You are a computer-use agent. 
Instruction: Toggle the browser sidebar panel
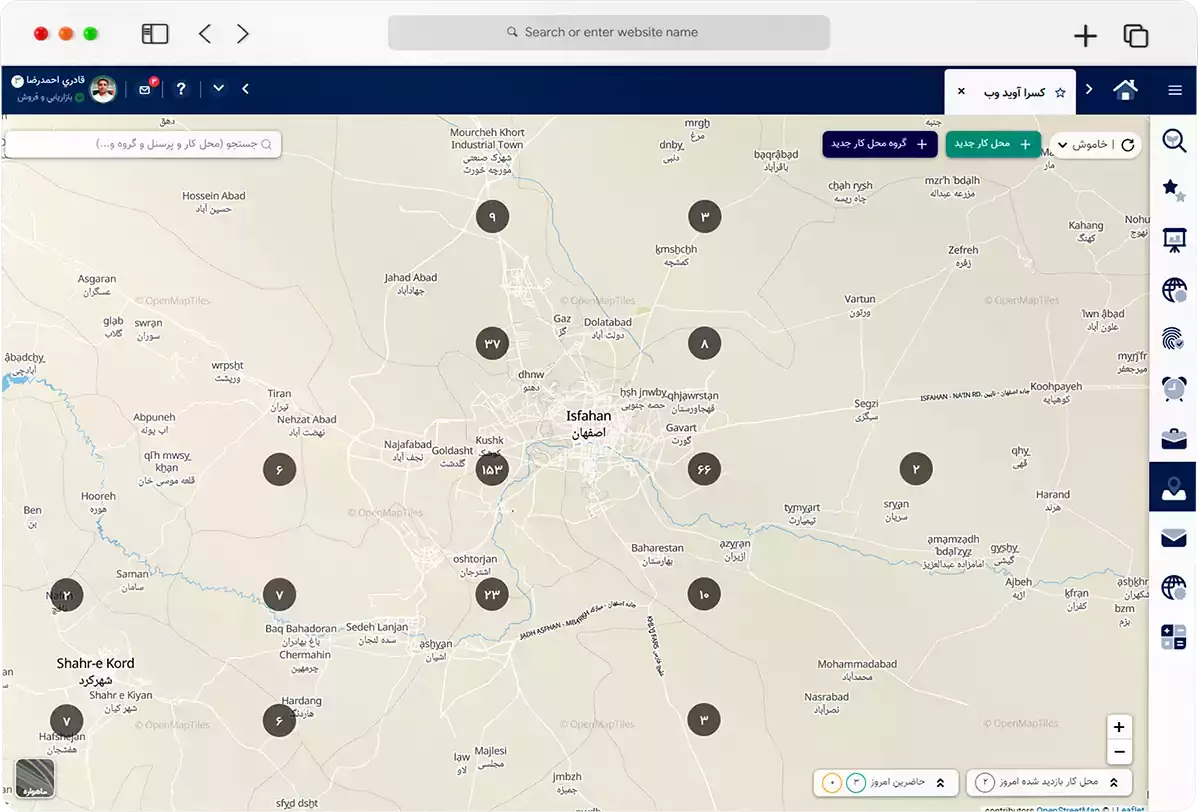click(155, 33)
